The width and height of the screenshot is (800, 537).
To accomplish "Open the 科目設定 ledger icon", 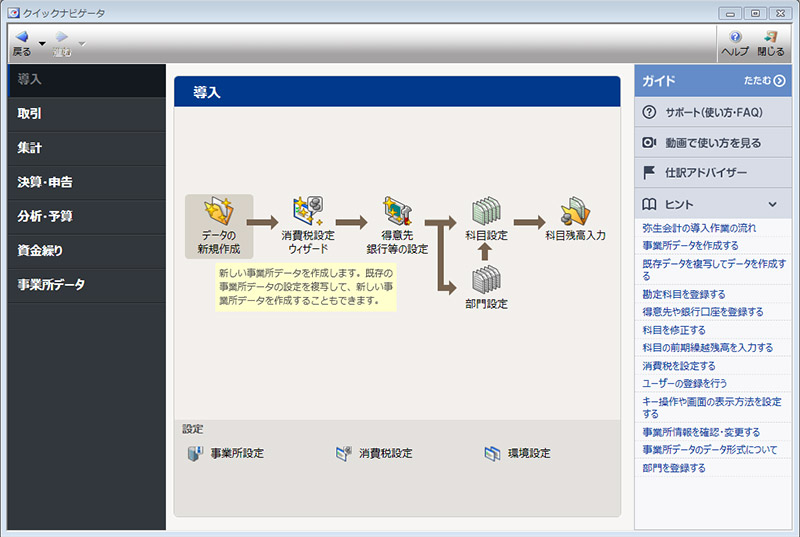I will (x=486, y=211).
